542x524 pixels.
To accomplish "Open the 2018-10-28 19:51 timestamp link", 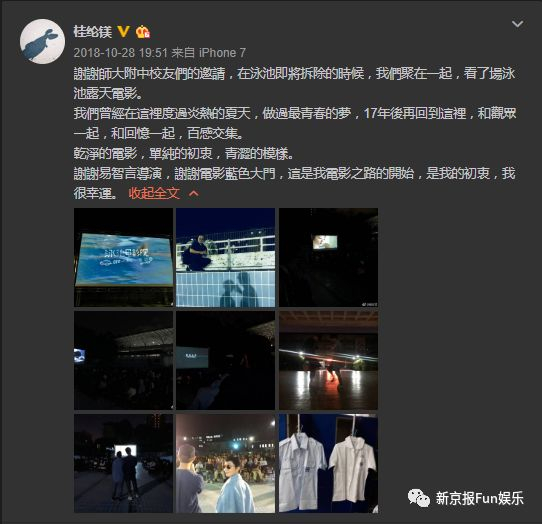I will click(x=121, y=53).
